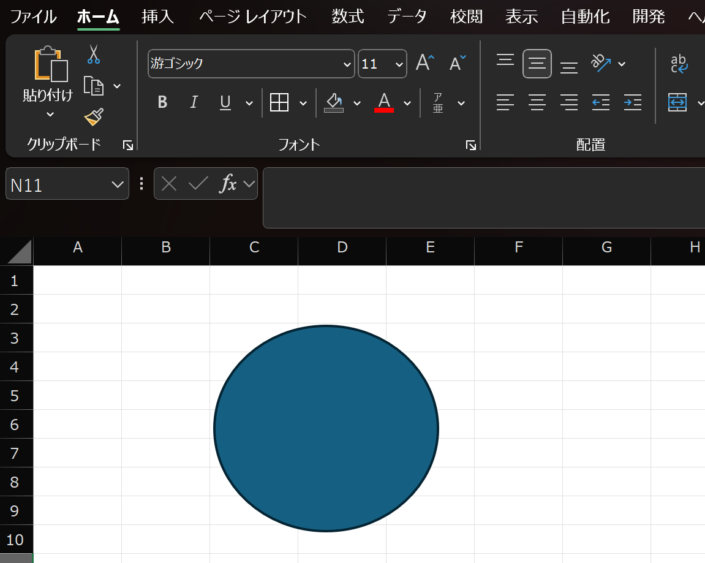The height and width of the screenshot is (563, 705).
Task: Expand border style options
Action: (303, 103)
